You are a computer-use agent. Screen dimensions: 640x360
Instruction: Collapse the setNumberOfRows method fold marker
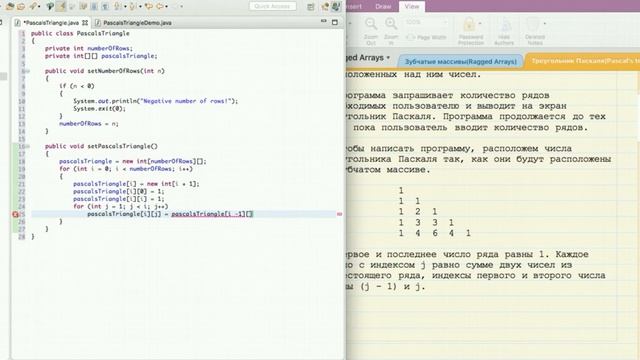[28, 71]
